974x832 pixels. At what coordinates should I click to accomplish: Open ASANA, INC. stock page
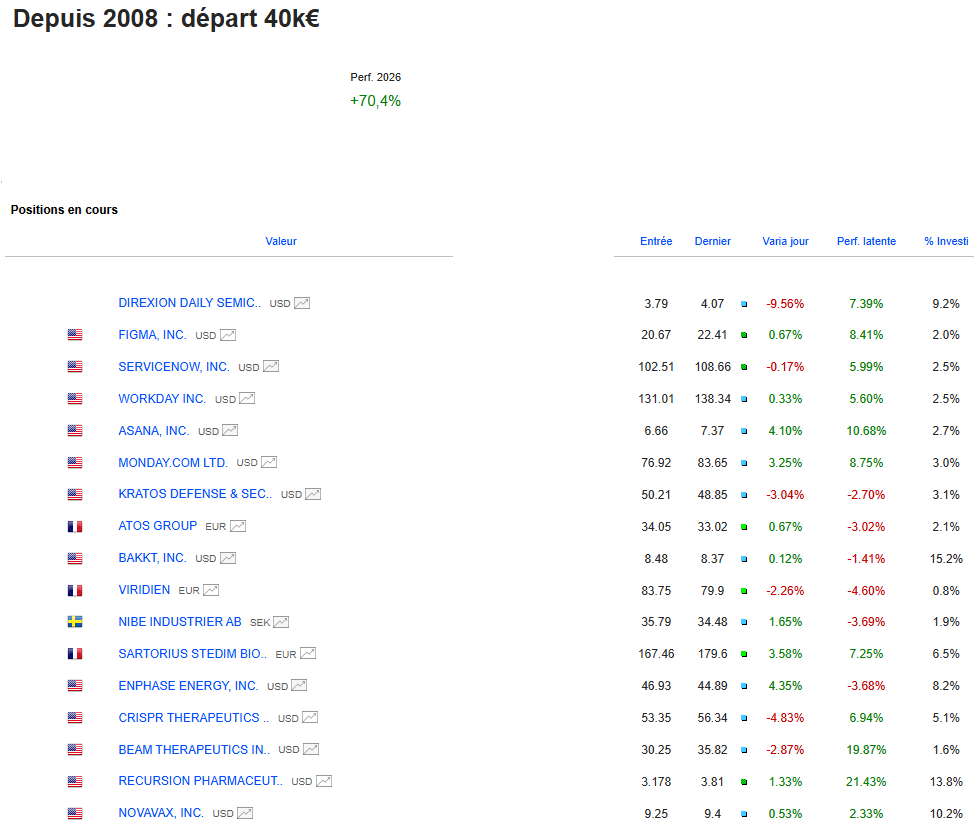(153, 431)
